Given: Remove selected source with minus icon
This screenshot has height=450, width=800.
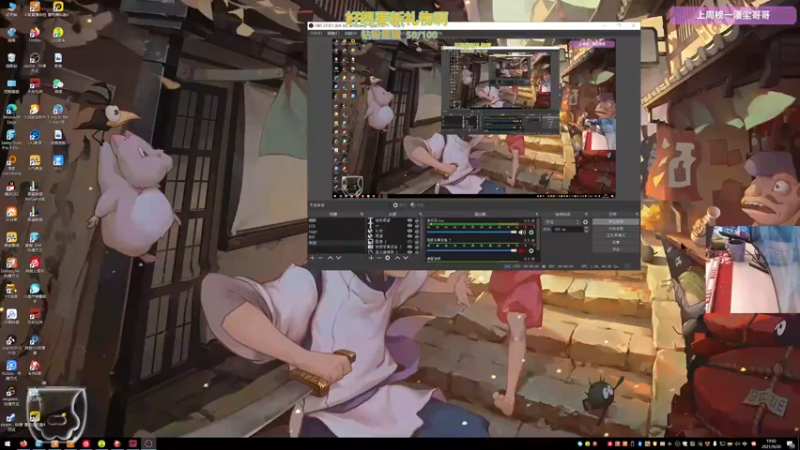Looking at the screenshot, I should 379,258.
